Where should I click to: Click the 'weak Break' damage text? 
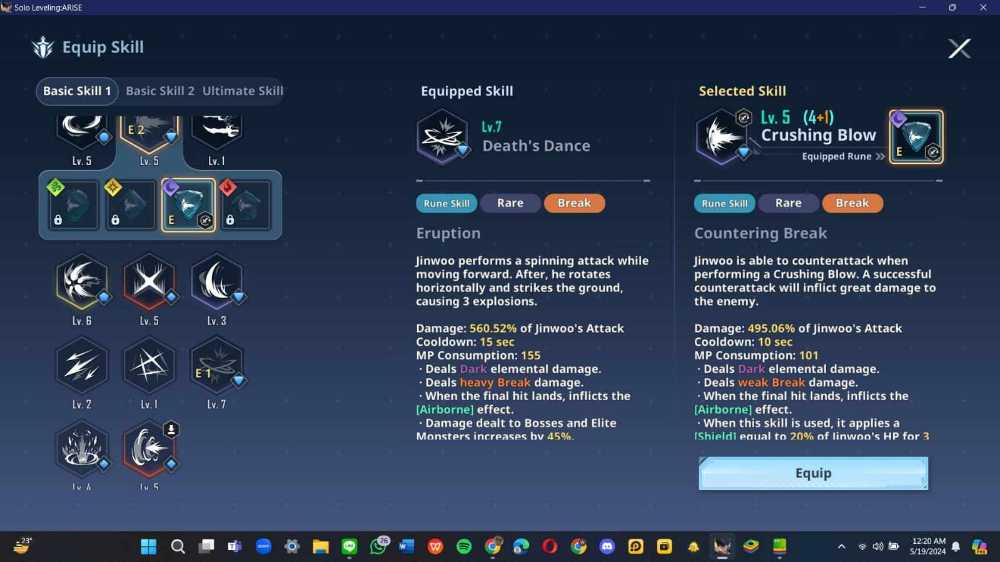pos(772,383)
